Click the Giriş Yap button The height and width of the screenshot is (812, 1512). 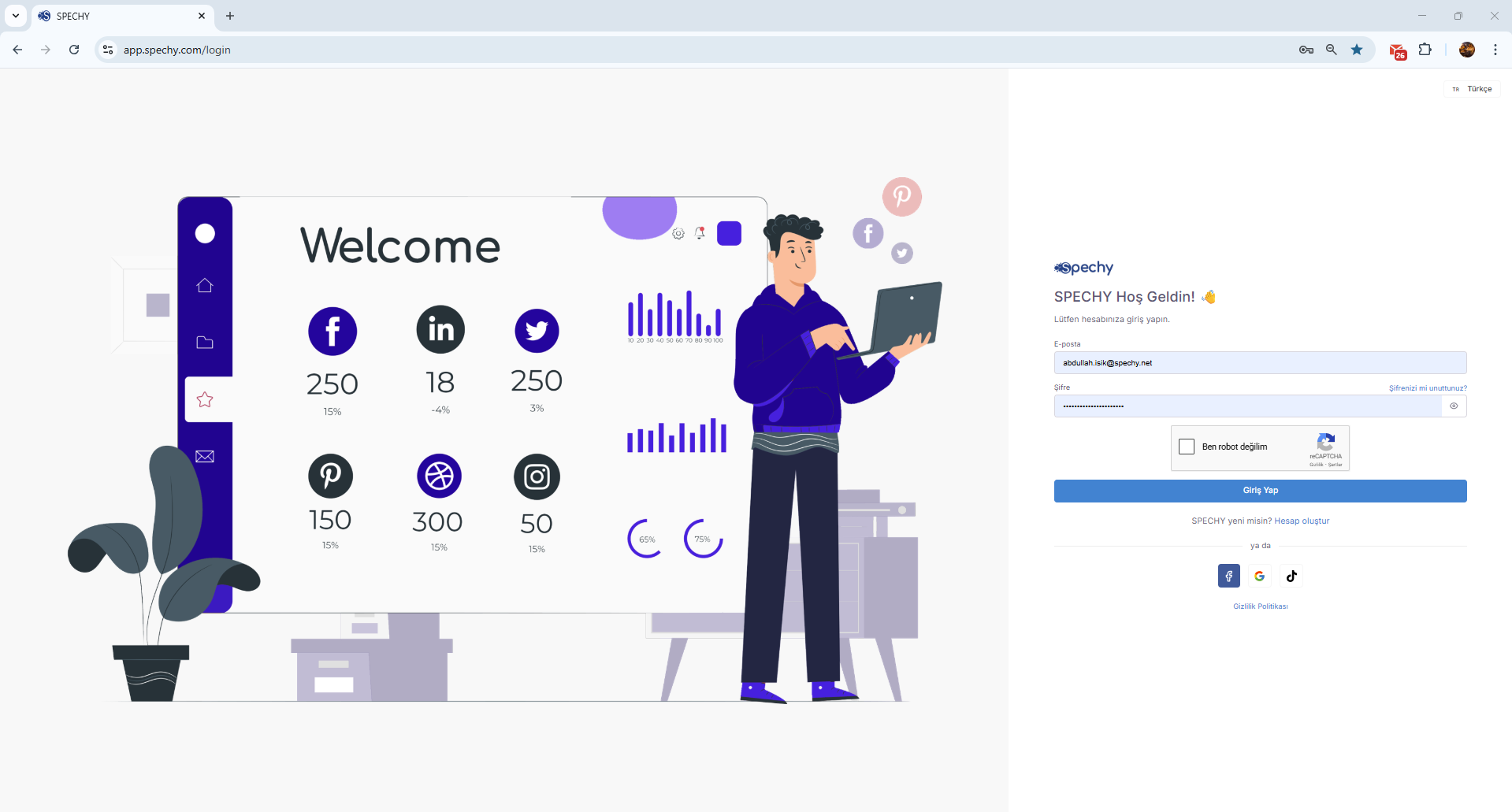point(1261,491)
